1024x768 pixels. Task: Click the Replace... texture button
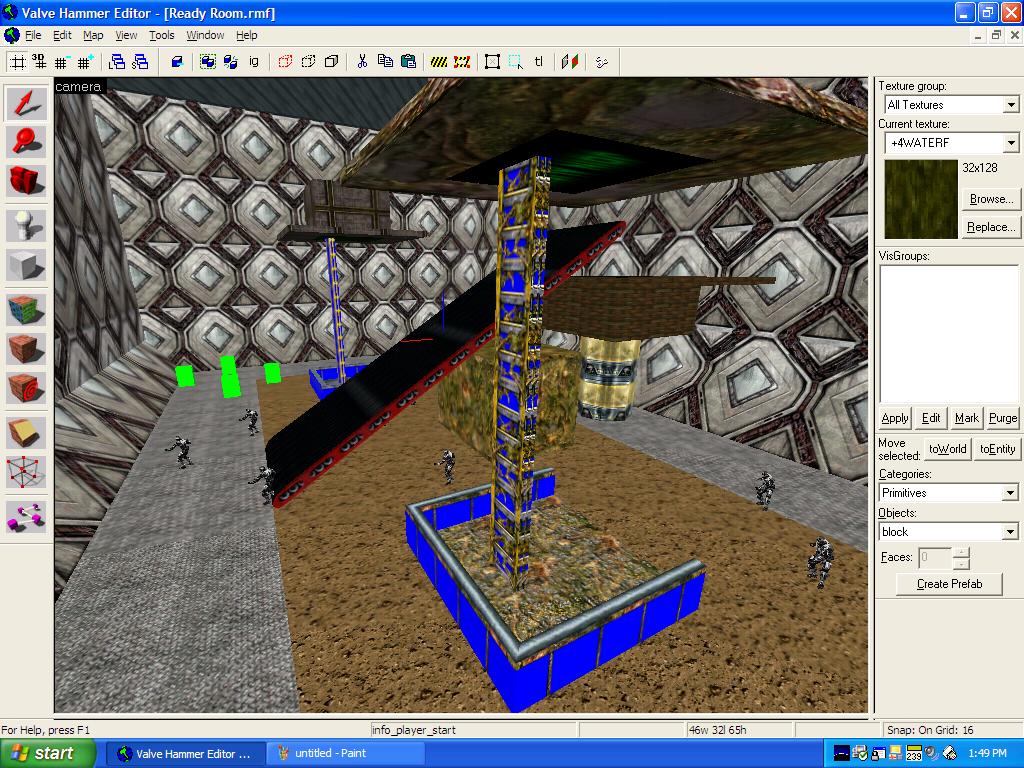[x=991, y=227]
